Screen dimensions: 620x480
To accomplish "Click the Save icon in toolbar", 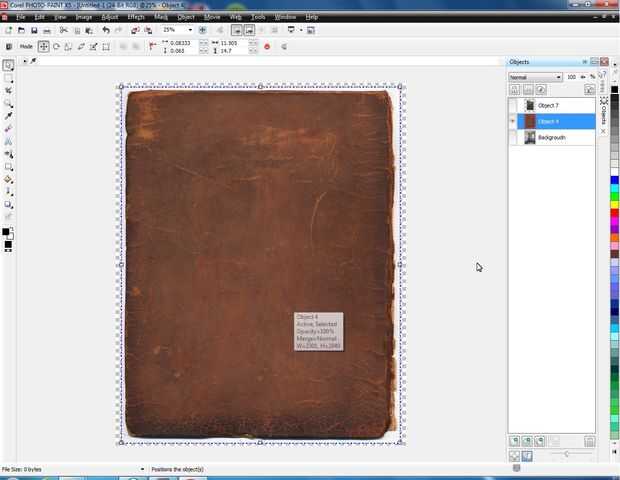I will pos(34,30).
